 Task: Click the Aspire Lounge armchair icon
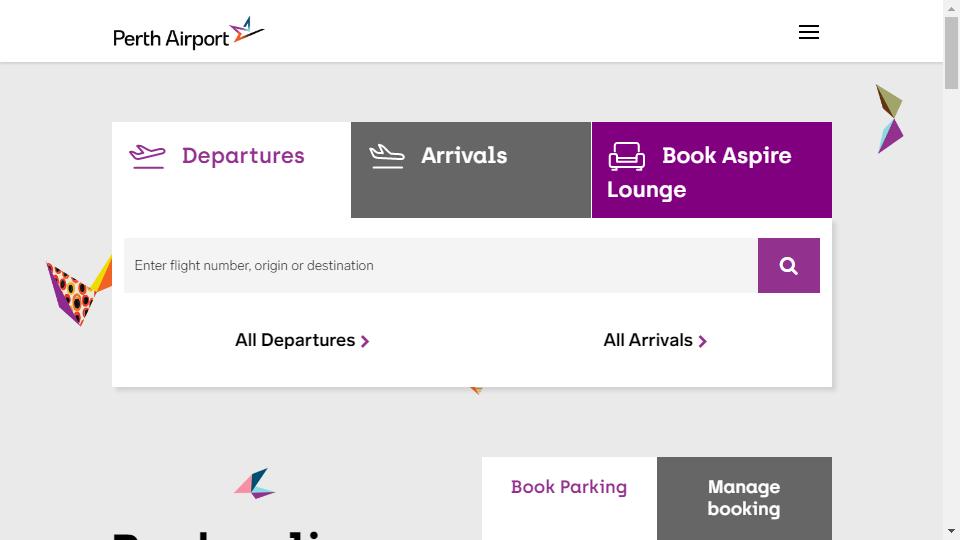click(626, 156)
